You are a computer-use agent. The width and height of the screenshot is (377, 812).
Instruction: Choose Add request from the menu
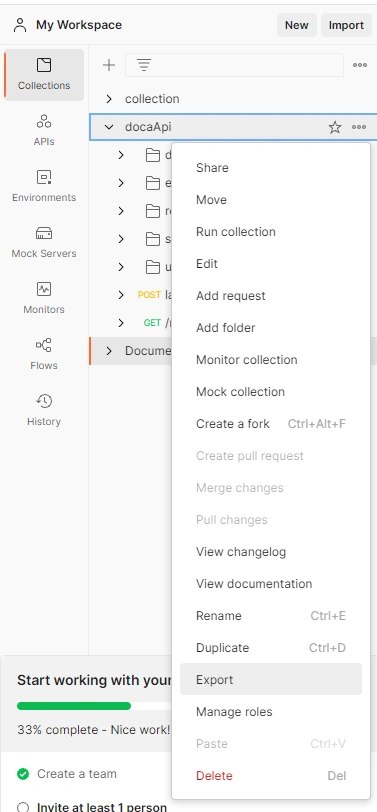271,296
